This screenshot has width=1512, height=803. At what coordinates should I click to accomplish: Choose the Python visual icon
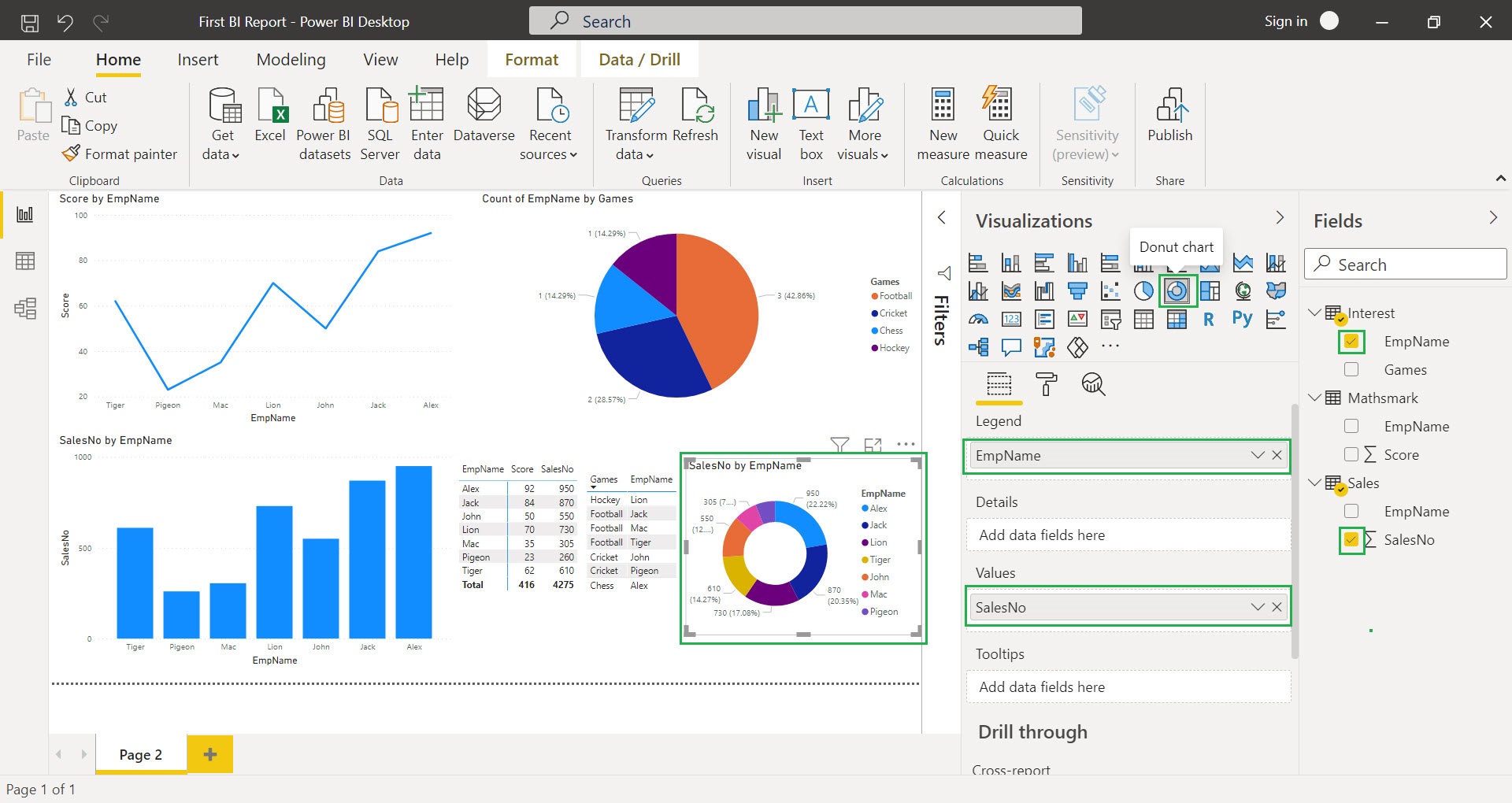click(x=1242, y=319)
